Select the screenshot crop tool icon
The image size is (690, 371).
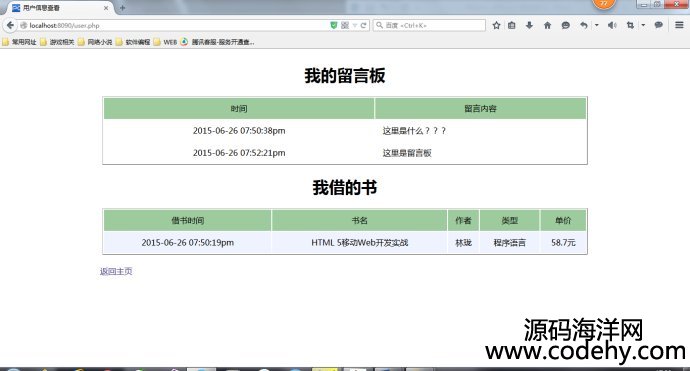pos(630,25)
